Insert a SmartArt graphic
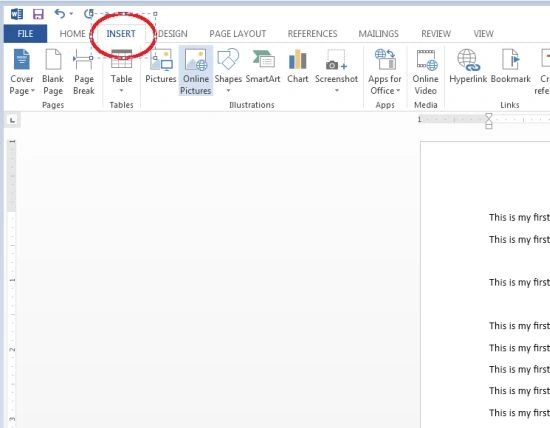Screen dimensions: 550x428 point(263,67)
